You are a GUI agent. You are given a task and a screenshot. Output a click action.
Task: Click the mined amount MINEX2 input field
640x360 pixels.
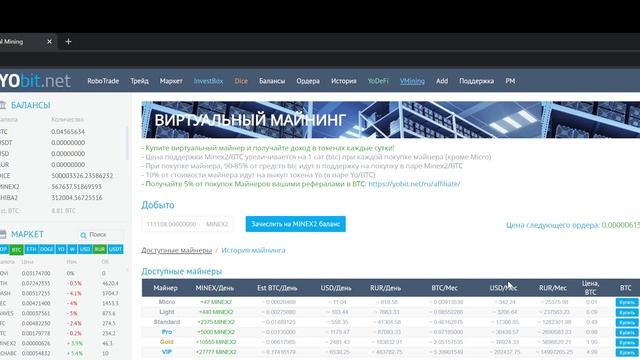click(187, 224)
